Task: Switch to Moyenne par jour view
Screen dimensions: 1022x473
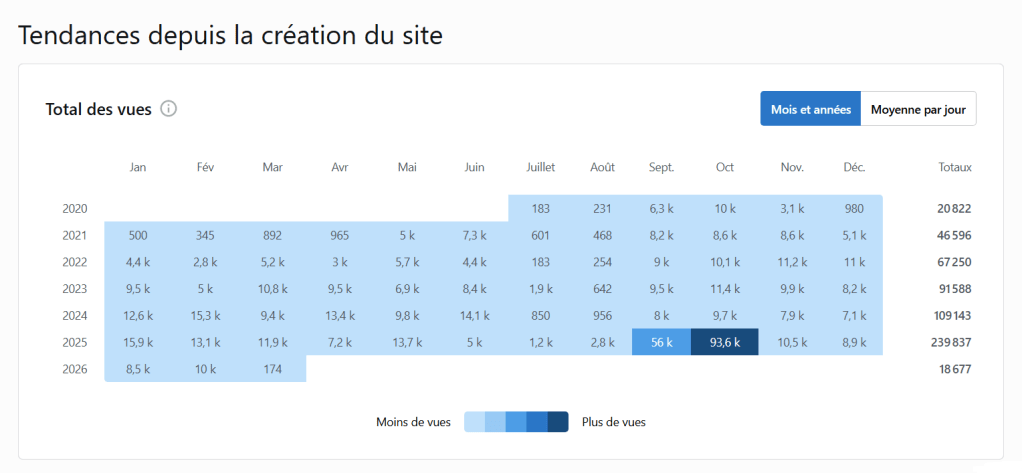Action: click(918, 109)
